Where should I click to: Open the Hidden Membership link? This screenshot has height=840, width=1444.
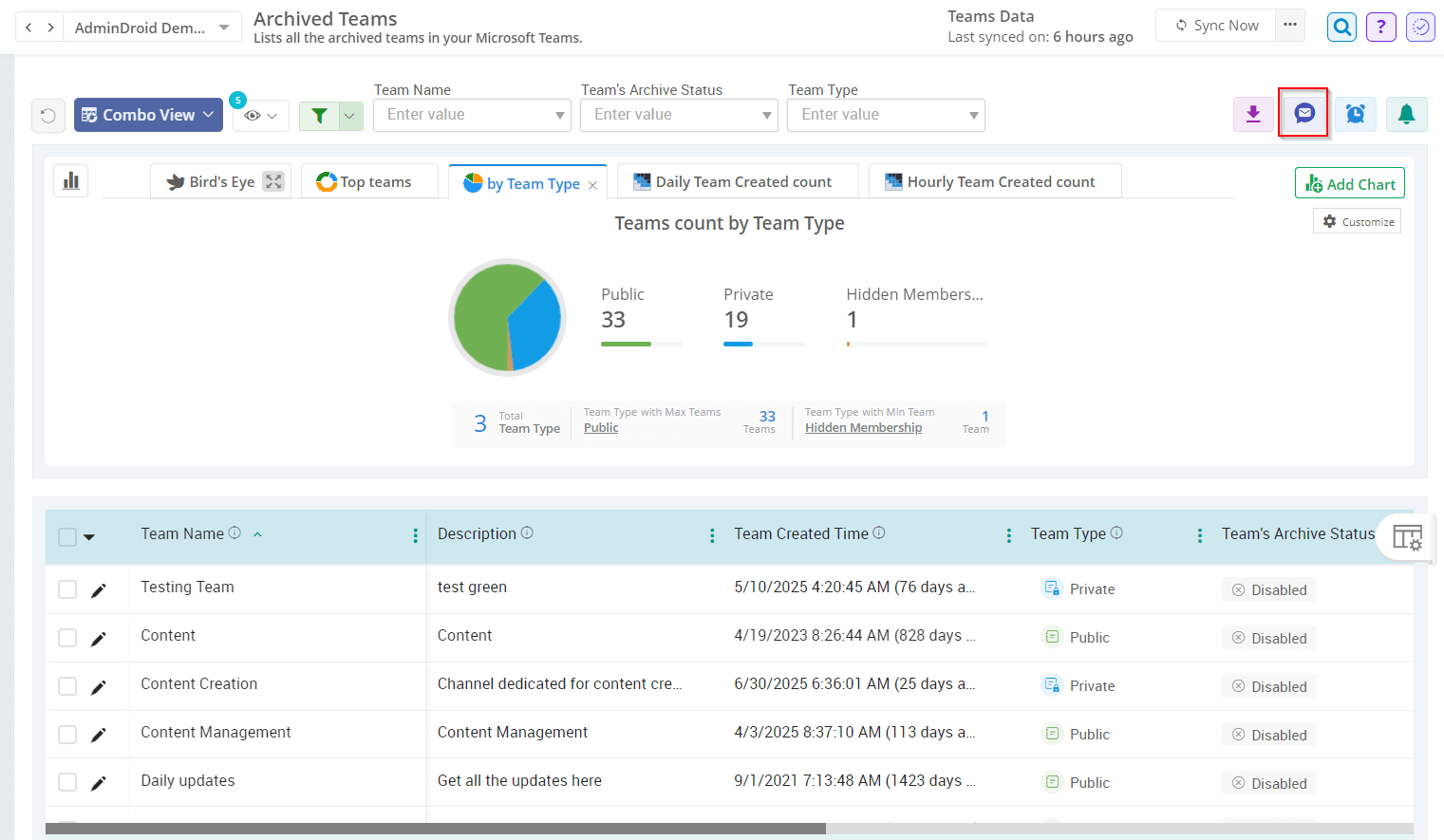tap(863, 427)
